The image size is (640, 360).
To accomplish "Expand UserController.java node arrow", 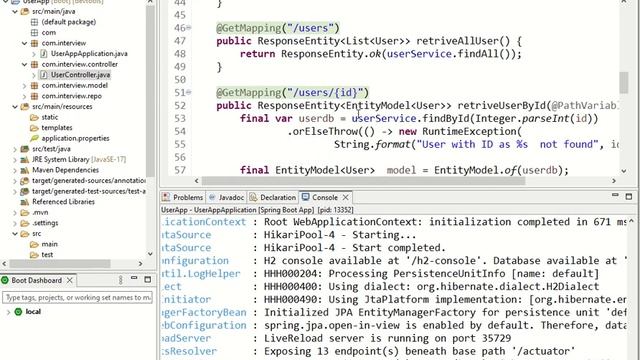I will [x=33, y=75].
